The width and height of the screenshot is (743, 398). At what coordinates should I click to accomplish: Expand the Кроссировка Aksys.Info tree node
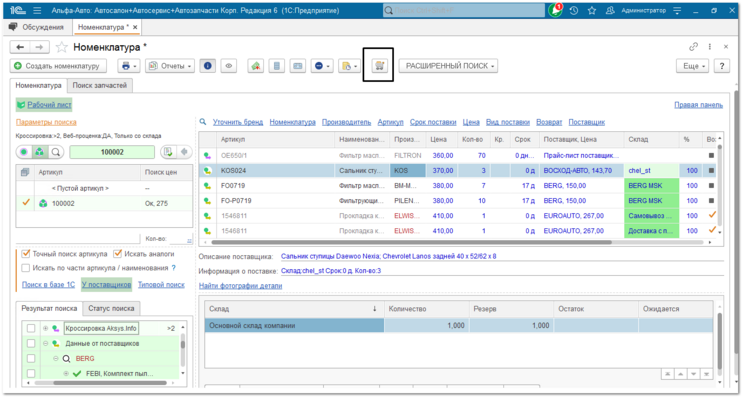coord(45,328)
